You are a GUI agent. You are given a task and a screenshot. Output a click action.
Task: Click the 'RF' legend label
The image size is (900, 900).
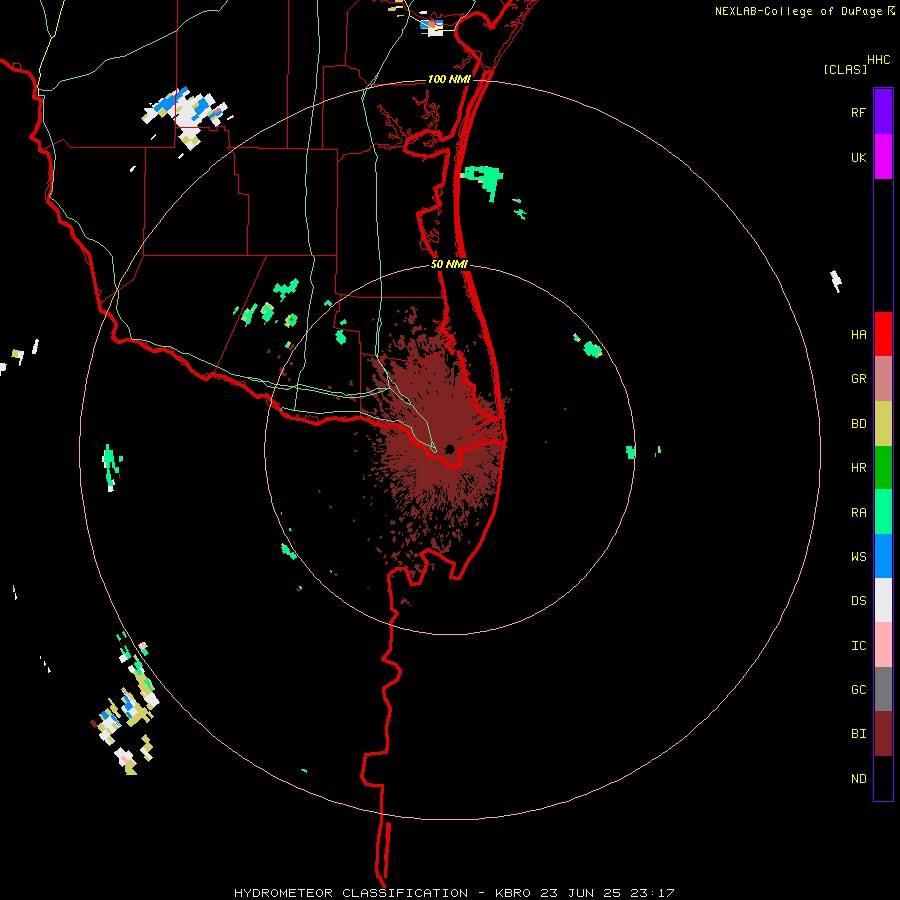pyautogui.click(x=858, y=112)
